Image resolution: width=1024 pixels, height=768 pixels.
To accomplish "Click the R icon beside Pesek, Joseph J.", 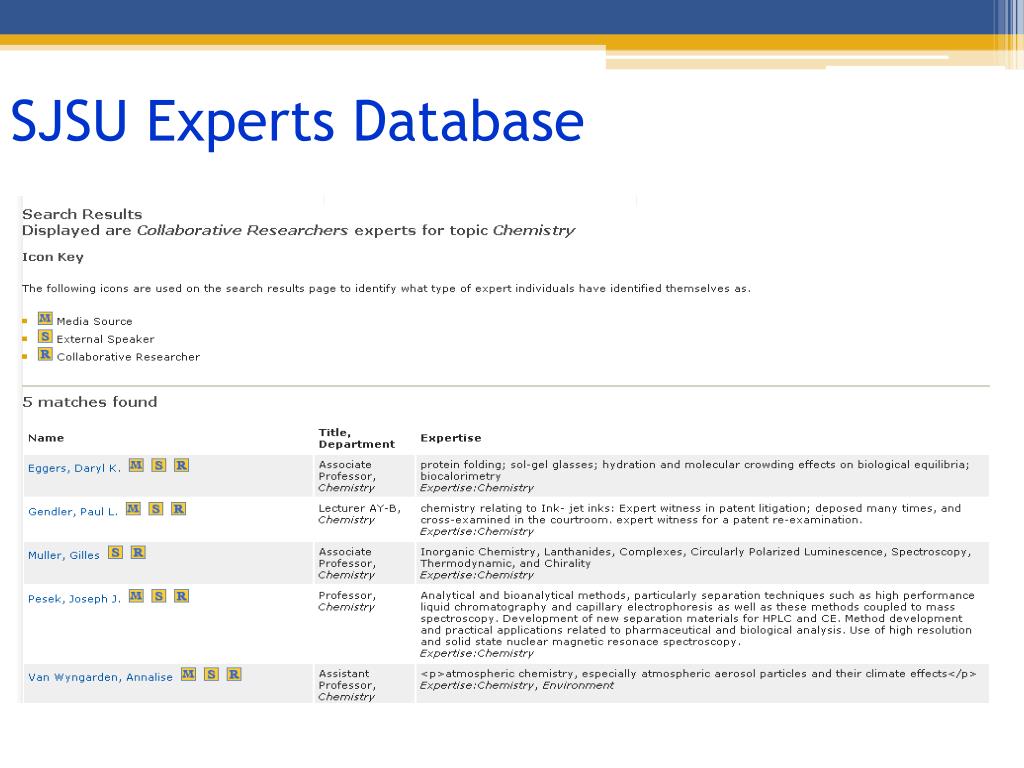I will click(x=182, y=596).
